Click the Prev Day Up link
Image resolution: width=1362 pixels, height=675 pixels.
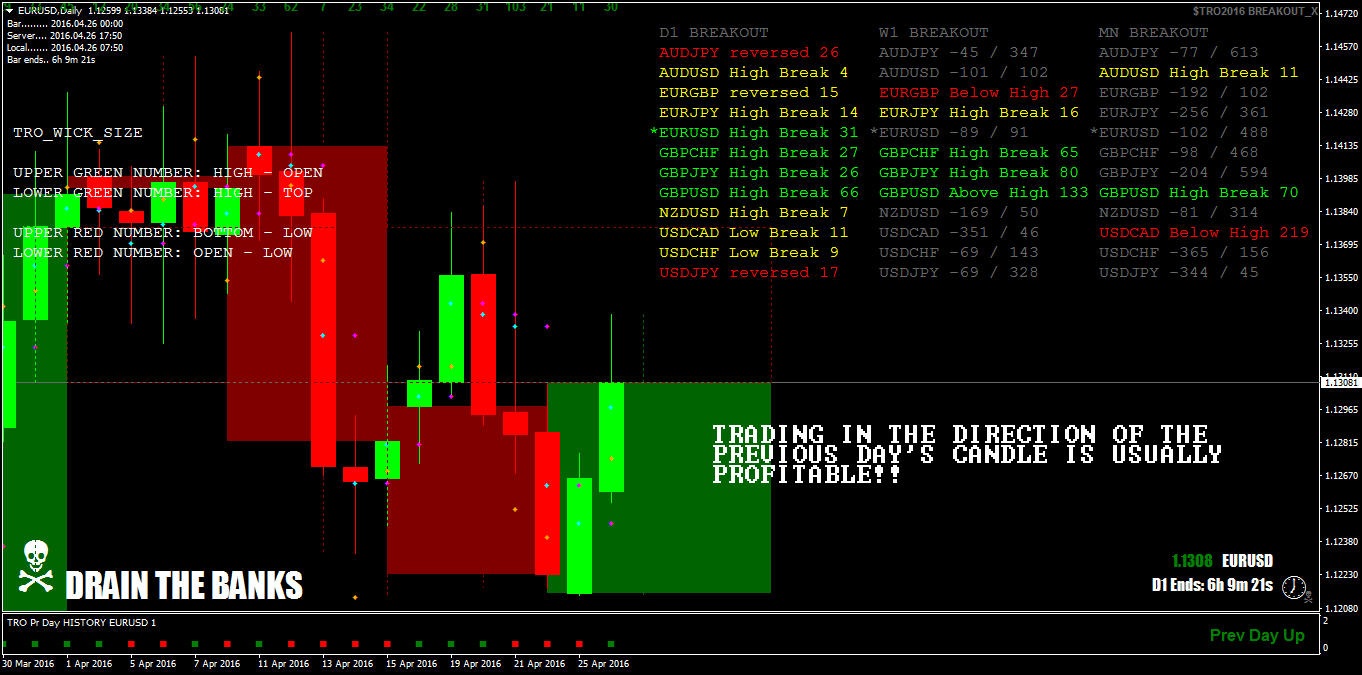pos(1257,635)
